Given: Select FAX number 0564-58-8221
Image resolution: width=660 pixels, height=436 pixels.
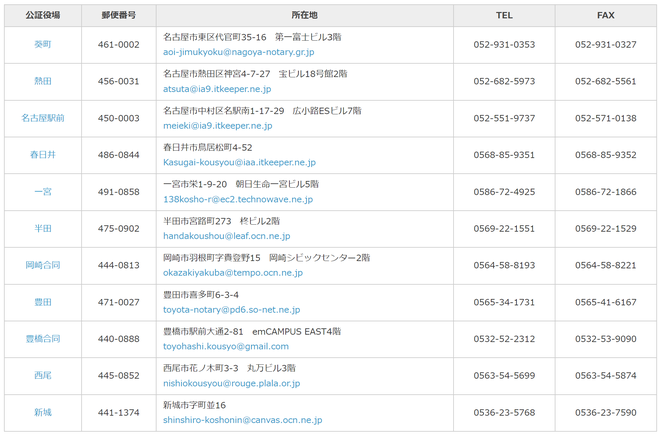Looking at the screenshot, I should [x=606, y=265].
